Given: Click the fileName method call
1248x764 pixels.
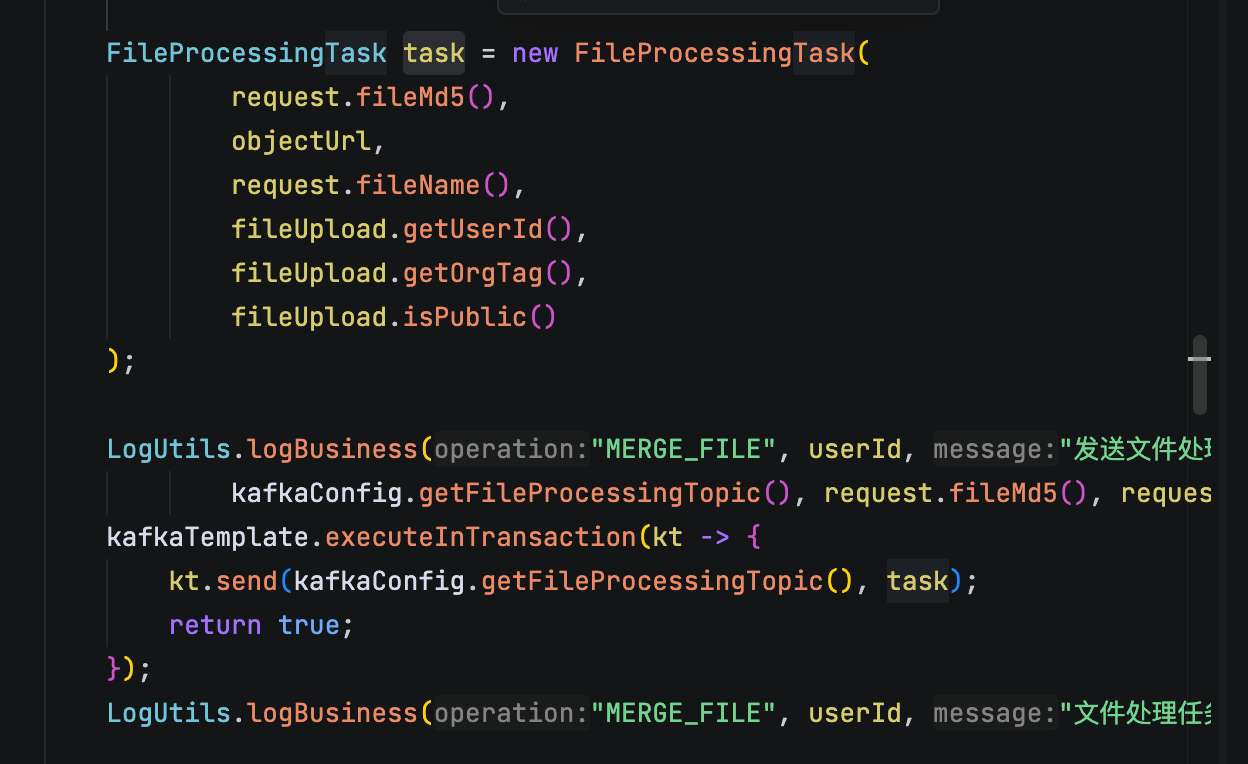Looking at the screenshot, I should tap(419, 185).
